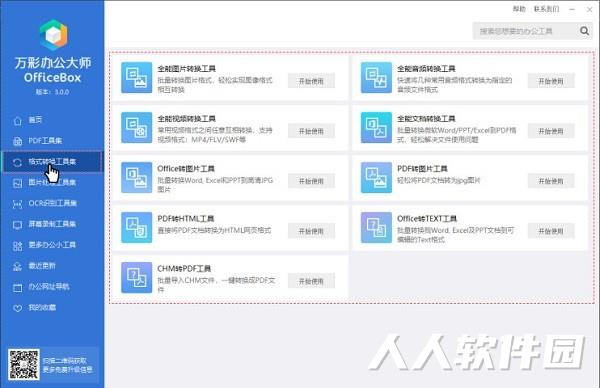Screen dimensions: 600x388
Task: Click 开始使用 for PDF转图片工具
Action: [551, 181]
